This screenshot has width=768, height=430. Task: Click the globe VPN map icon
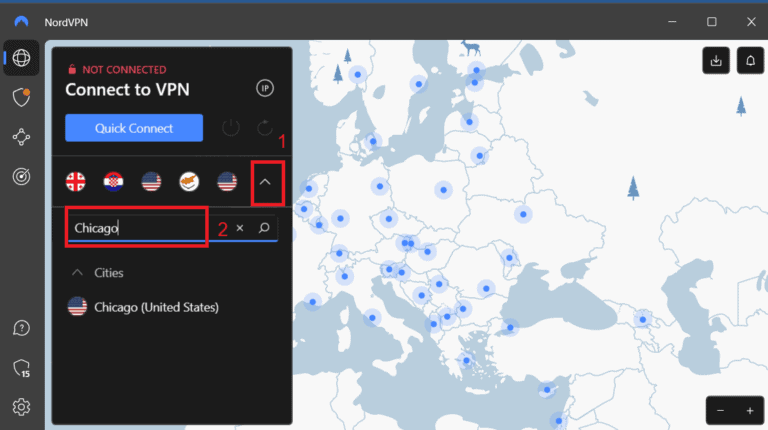point(21,57)
